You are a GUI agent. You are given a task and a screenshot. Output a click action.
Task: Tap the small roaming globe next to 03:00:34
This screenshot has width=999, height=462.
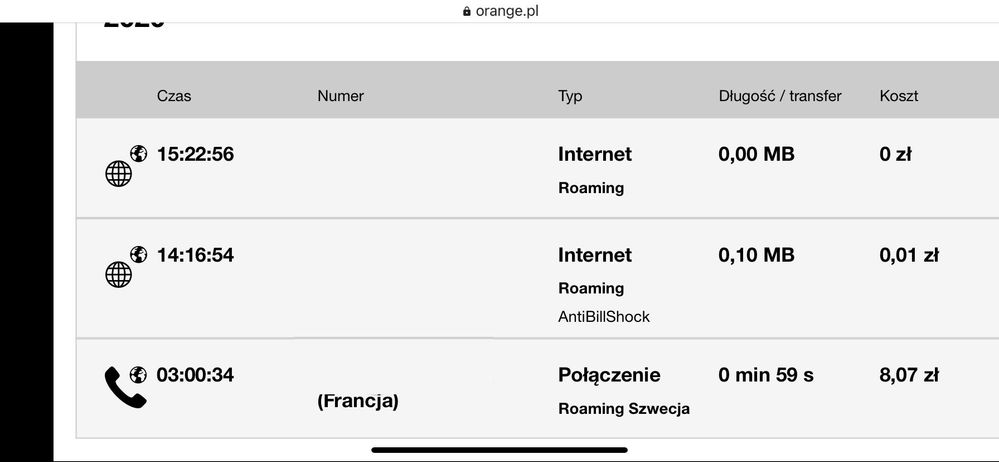139,375
